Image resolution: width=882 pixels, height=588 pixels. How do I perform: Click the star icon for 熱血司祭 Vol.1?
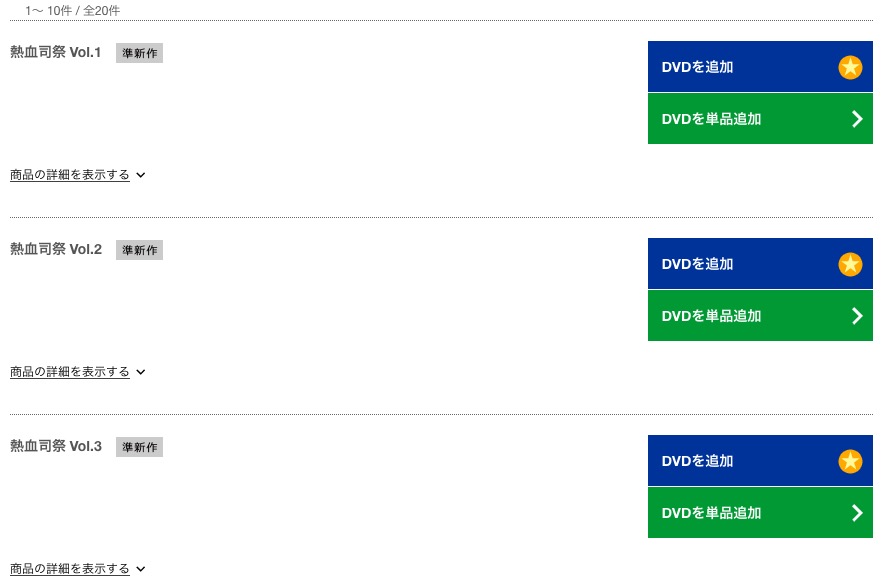[x=850, y=68]
